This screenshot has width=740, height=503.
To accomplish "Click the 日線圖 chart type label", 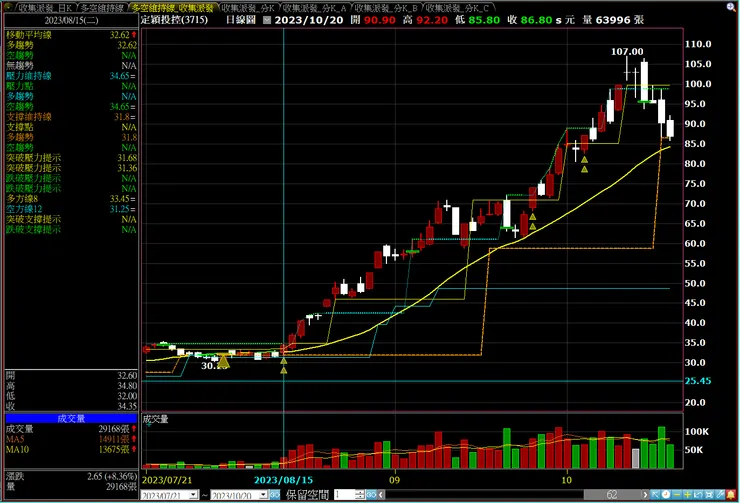I will [241, 20].
